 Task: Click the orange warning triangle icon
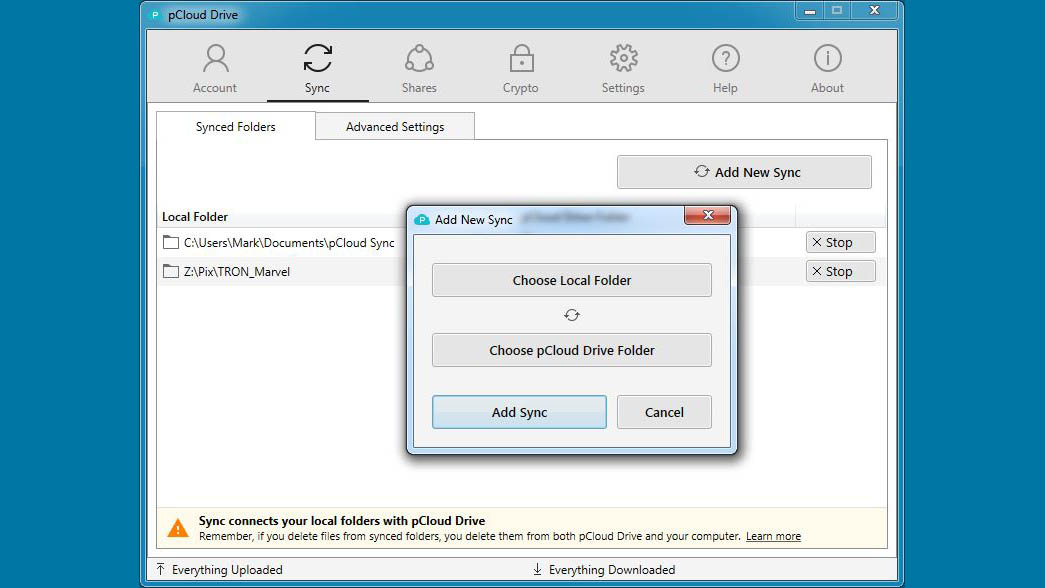click(x=177, y=528)
